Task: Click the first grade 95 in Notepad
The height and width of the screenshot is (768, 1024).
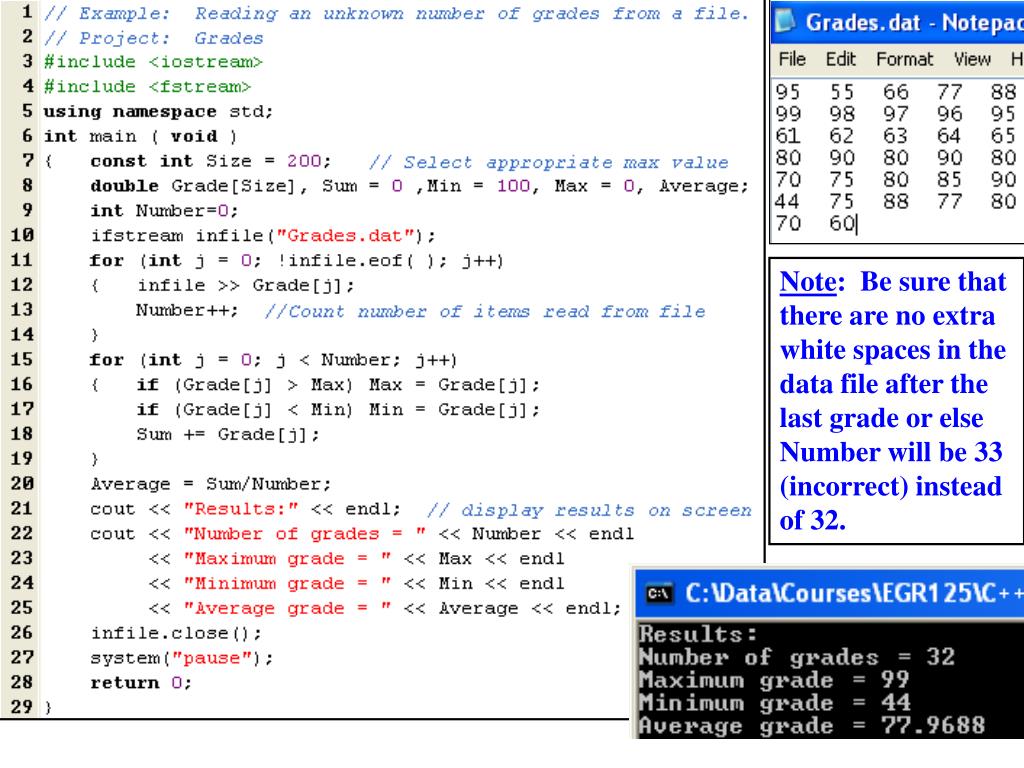Action: pyautogui.click(x=787, y=92)
